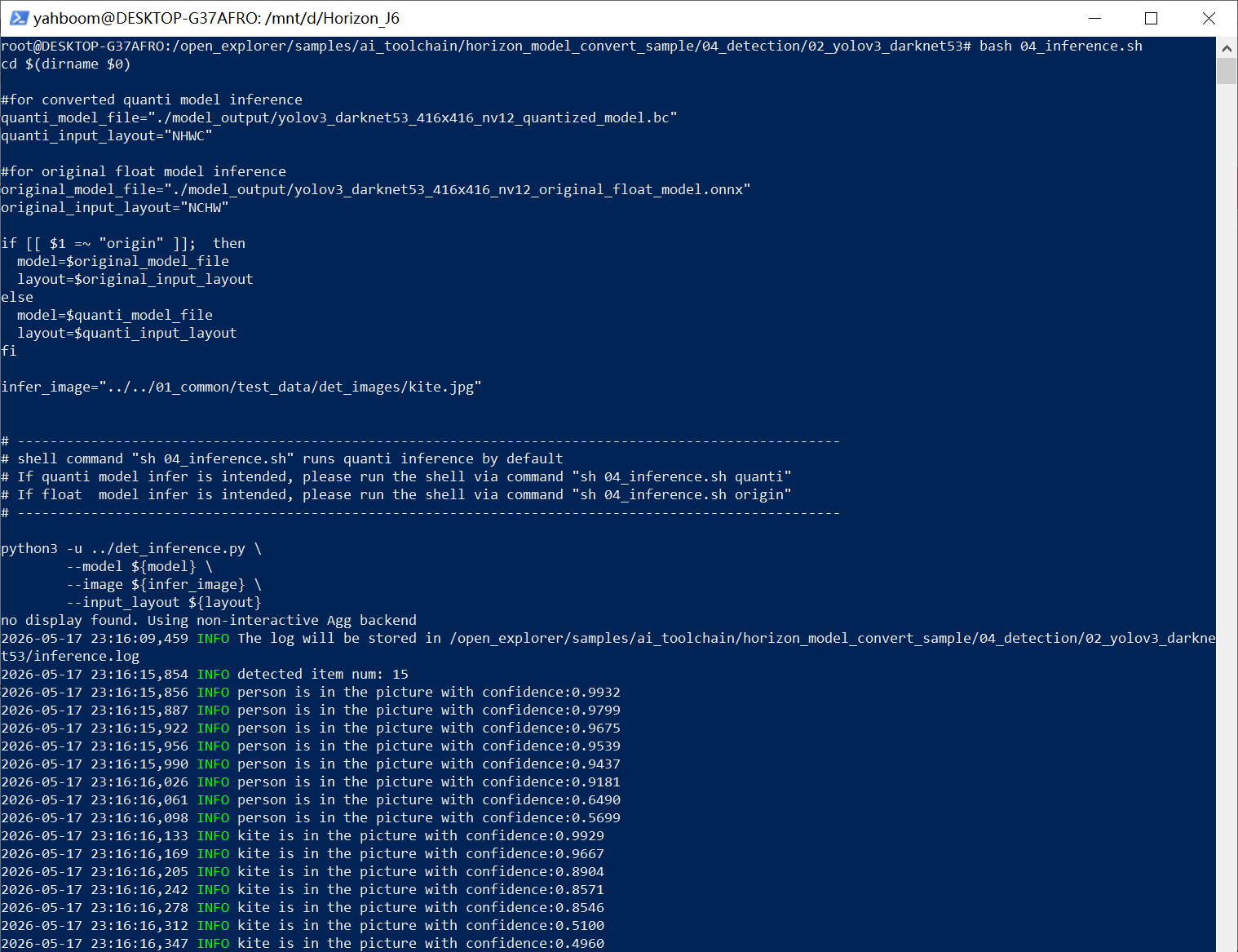Click the original_model_file onnx path line
1238x952 pixels.
(376, 189)
